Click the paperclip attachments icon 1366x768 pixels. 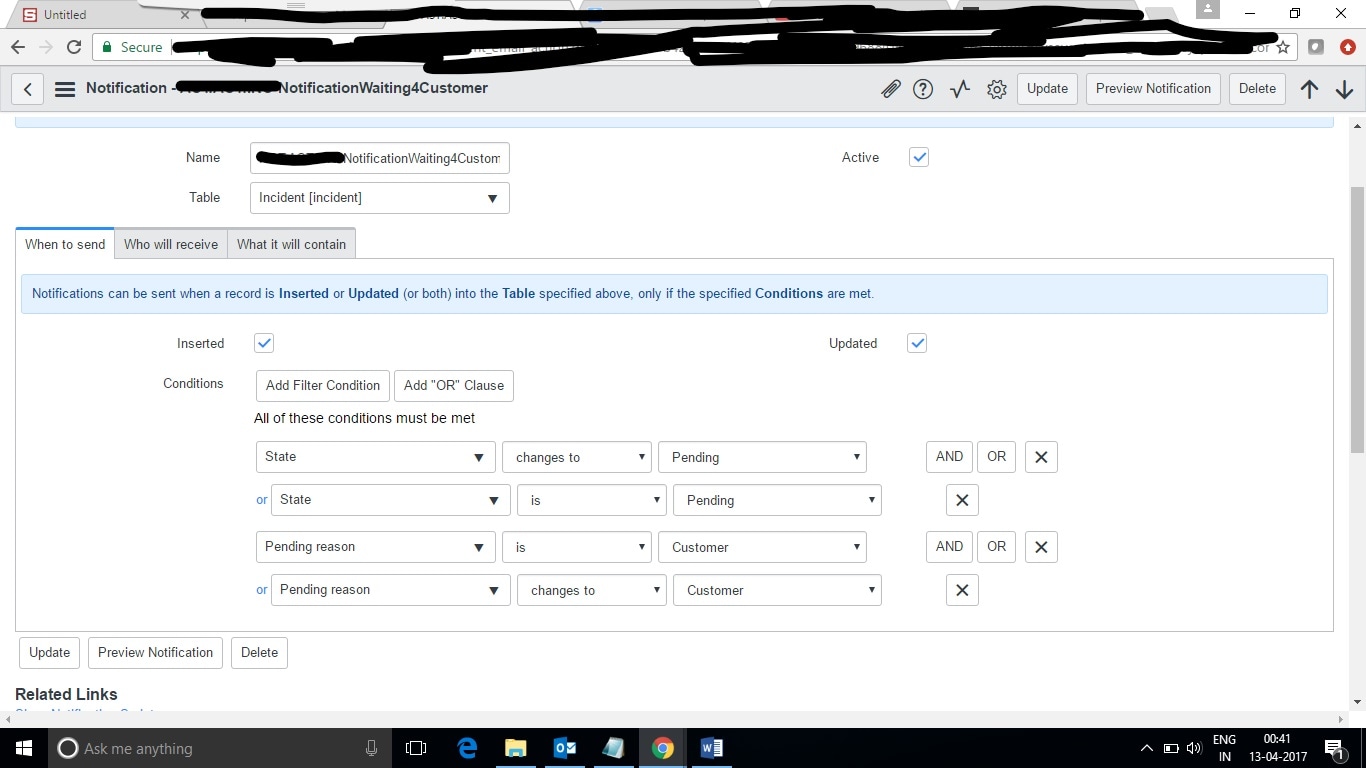point(890,89)
